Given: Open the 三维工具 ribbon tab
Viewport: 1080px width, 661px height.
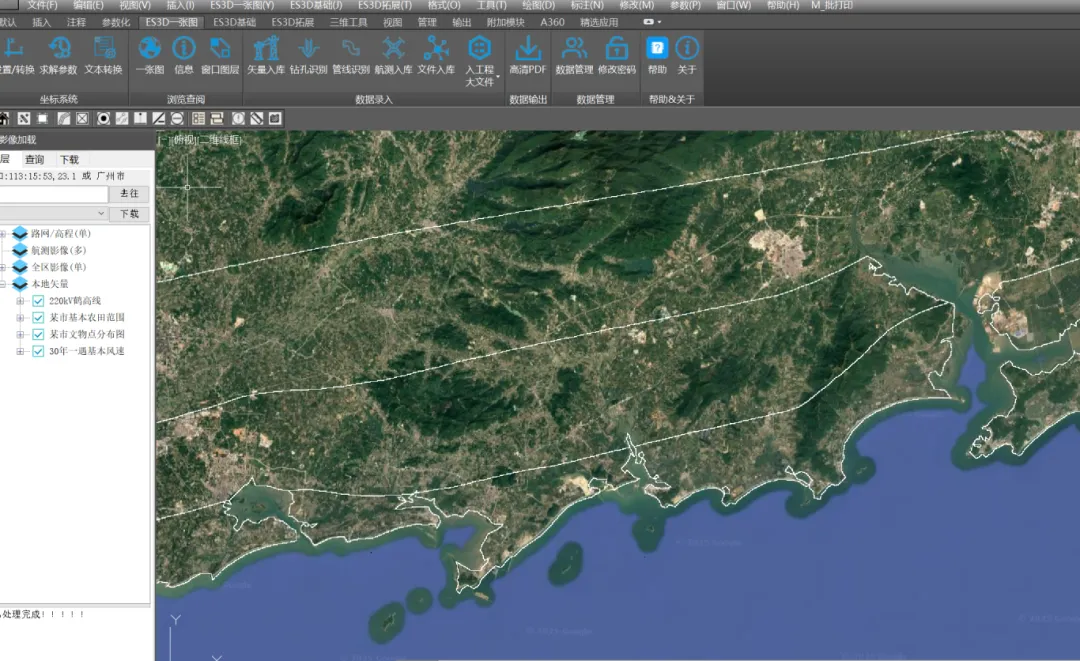Looking at the screenshot, I should click(348, 22).
